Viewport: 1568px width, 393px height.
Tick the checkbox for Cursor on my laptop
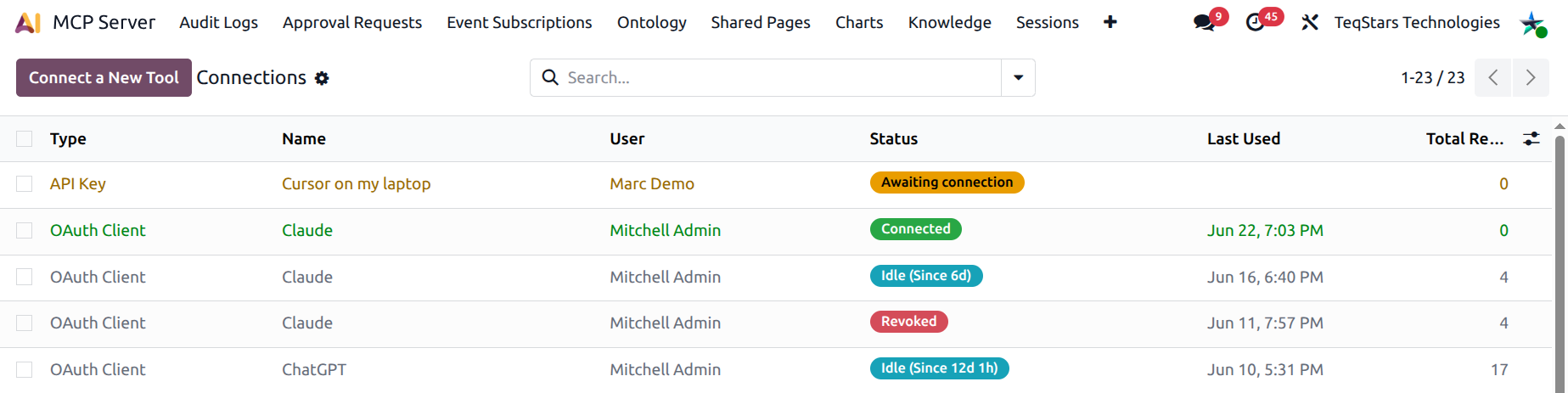pos(25,184)
